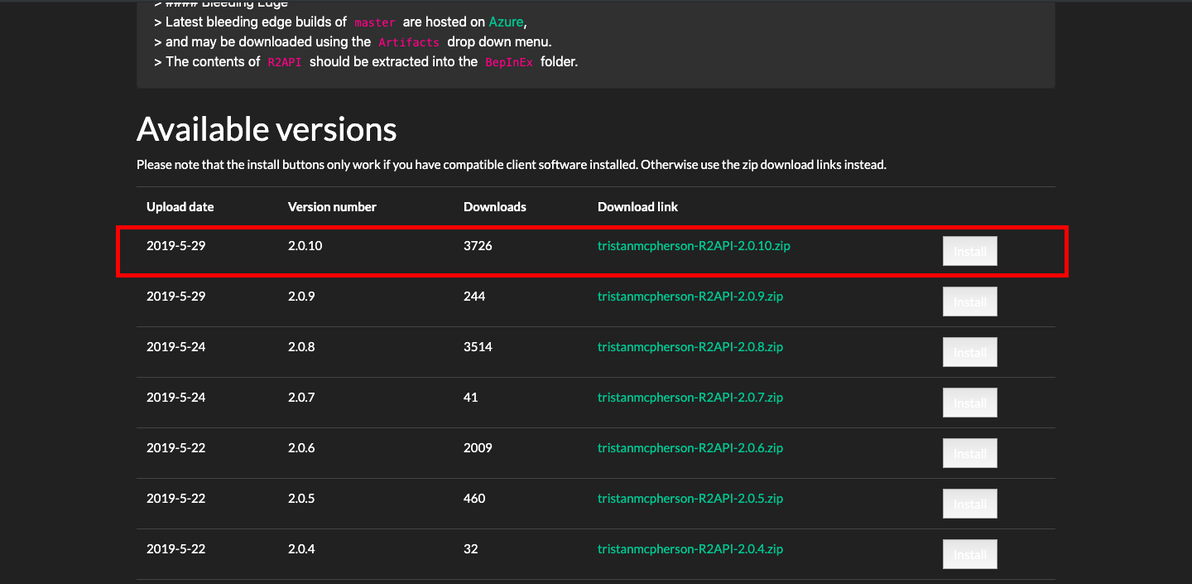Screen dimensions: 1192x584
Task: Click the Azure link
Action: [x=506, y=22]
